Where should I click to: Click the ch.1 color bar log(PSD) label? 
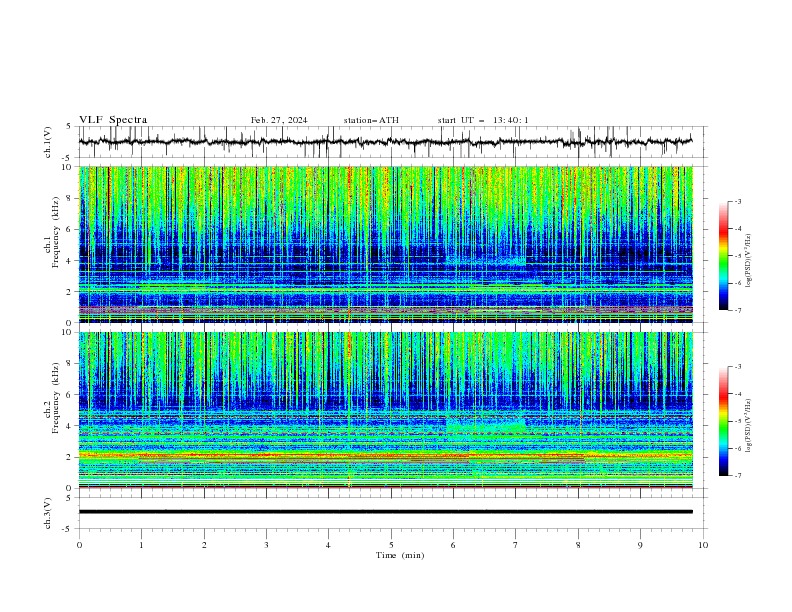(748, 261)
